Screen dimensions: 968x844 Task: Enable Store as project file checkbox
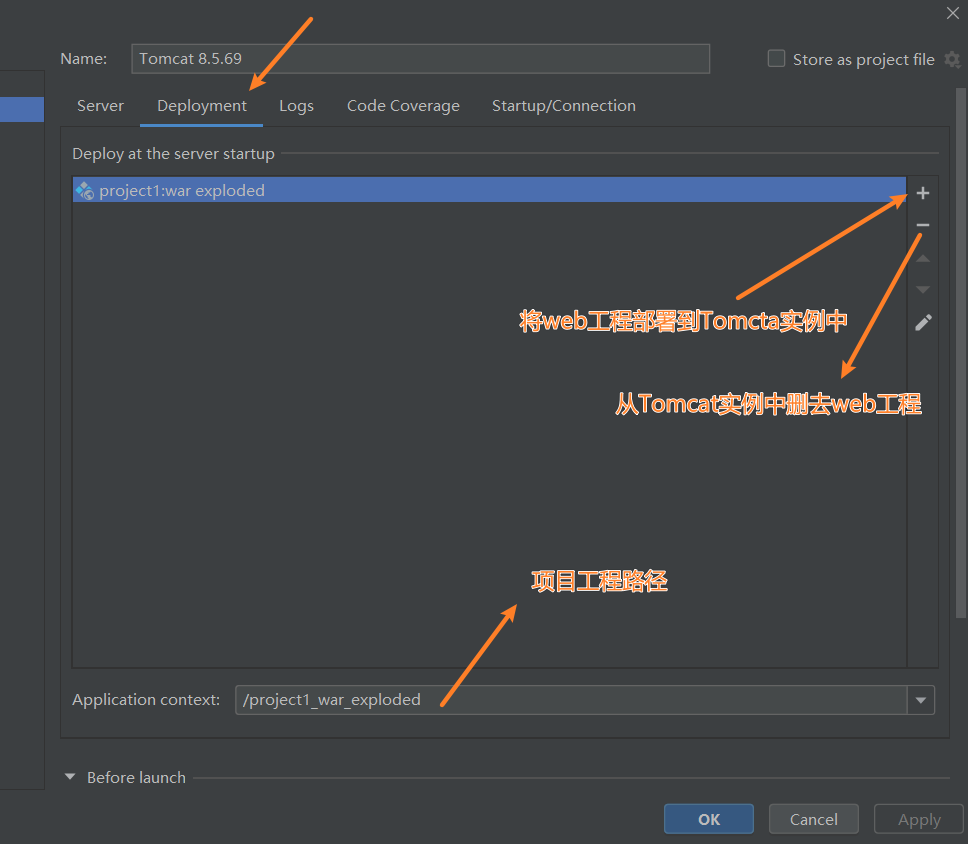(776, 59)
